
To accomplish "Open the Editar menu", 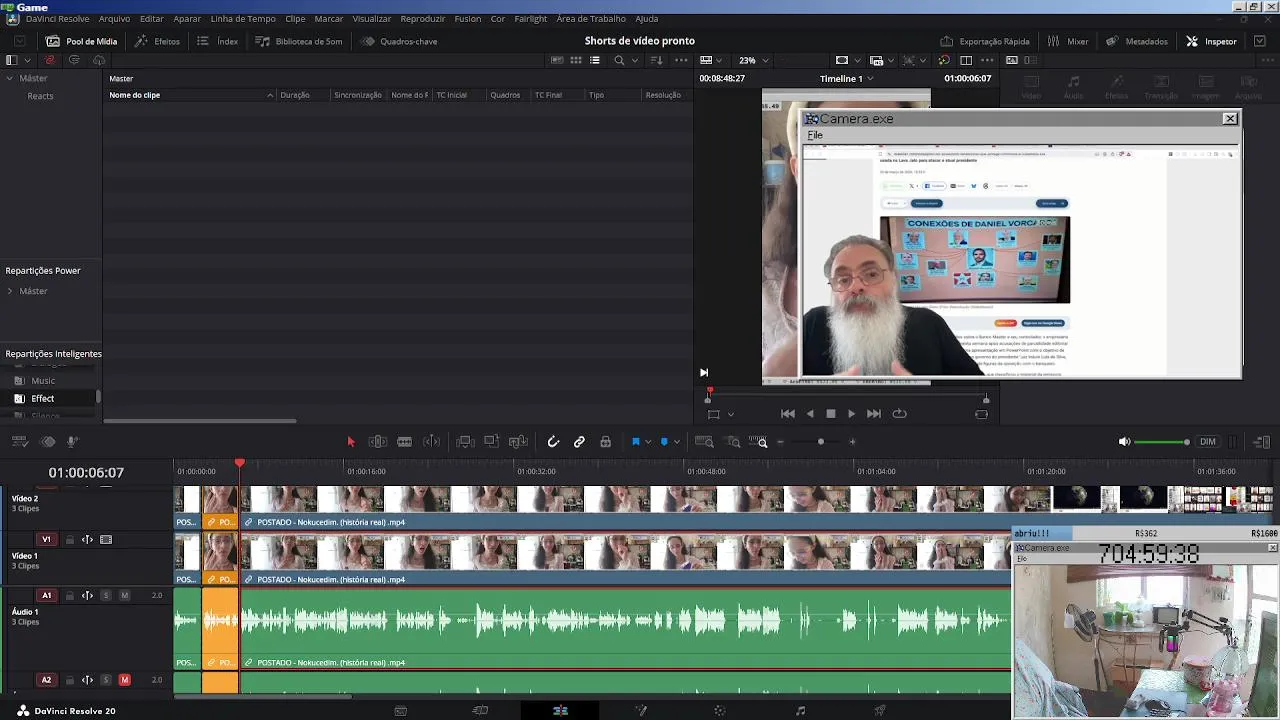I will click(152, 19).
